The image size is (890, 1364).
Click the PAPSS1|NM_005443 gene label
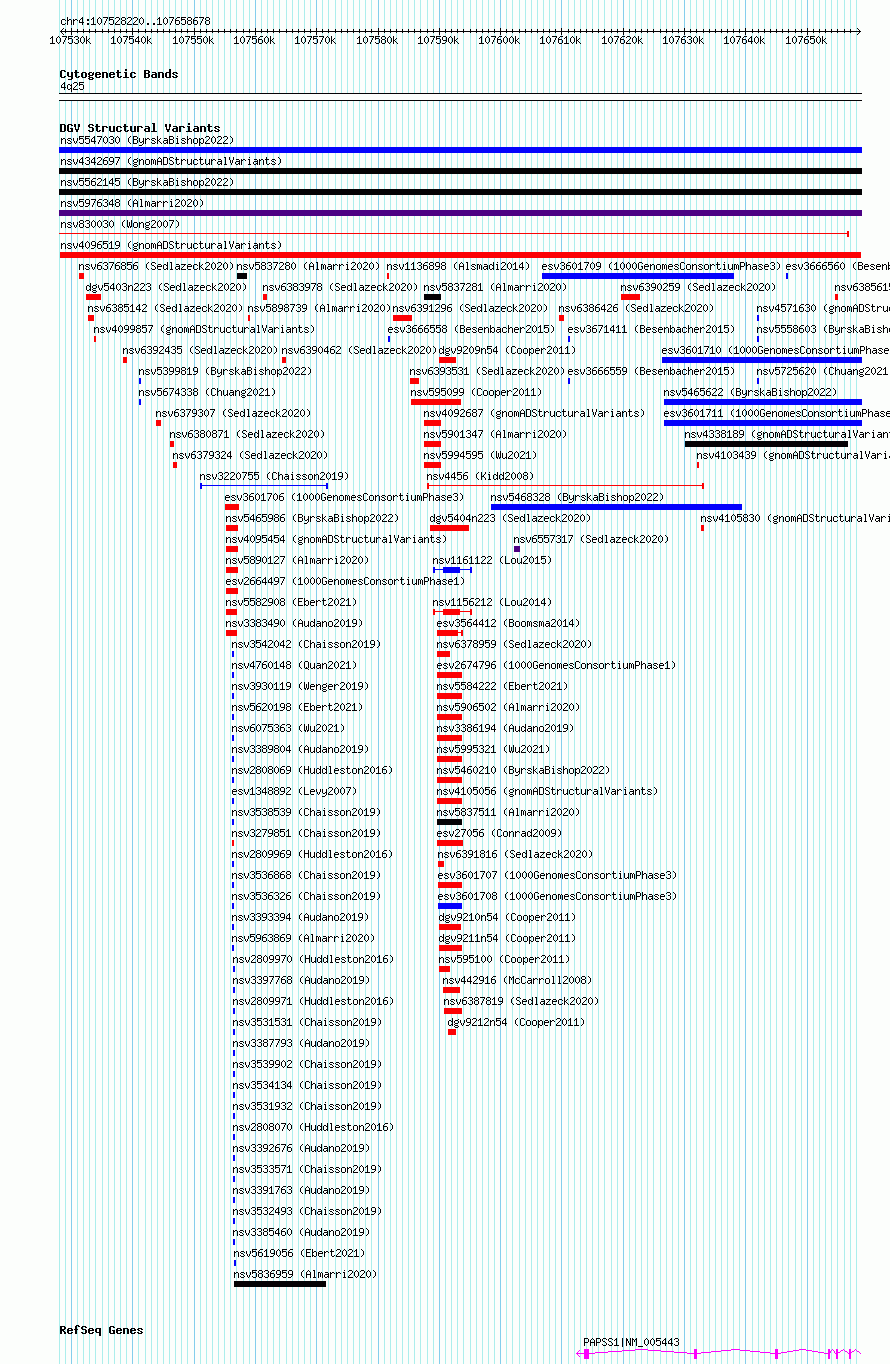pyautogui.click(x=631, y=1342)
